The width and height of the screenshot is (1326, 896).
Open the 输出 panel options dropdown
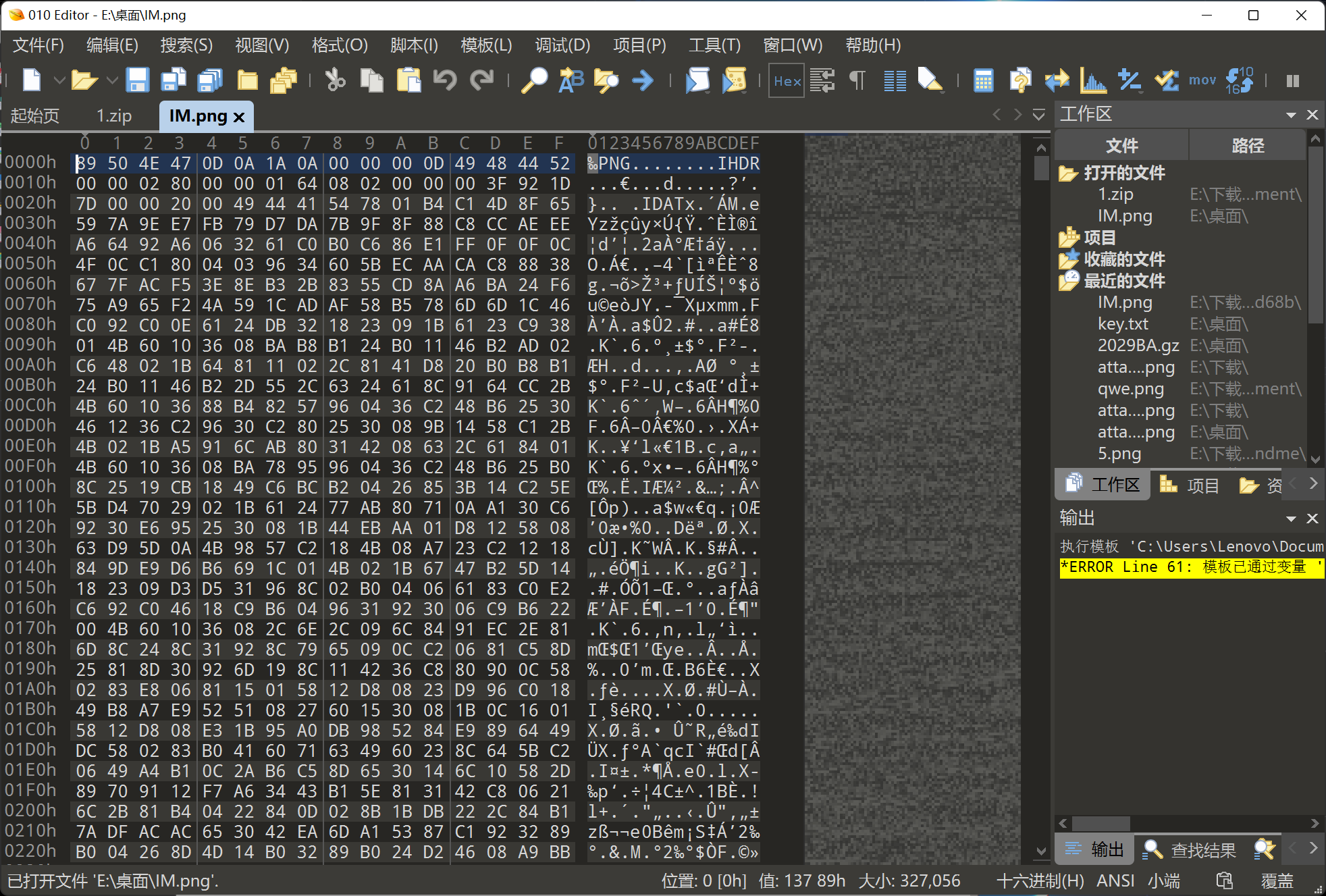point(1291,519)
